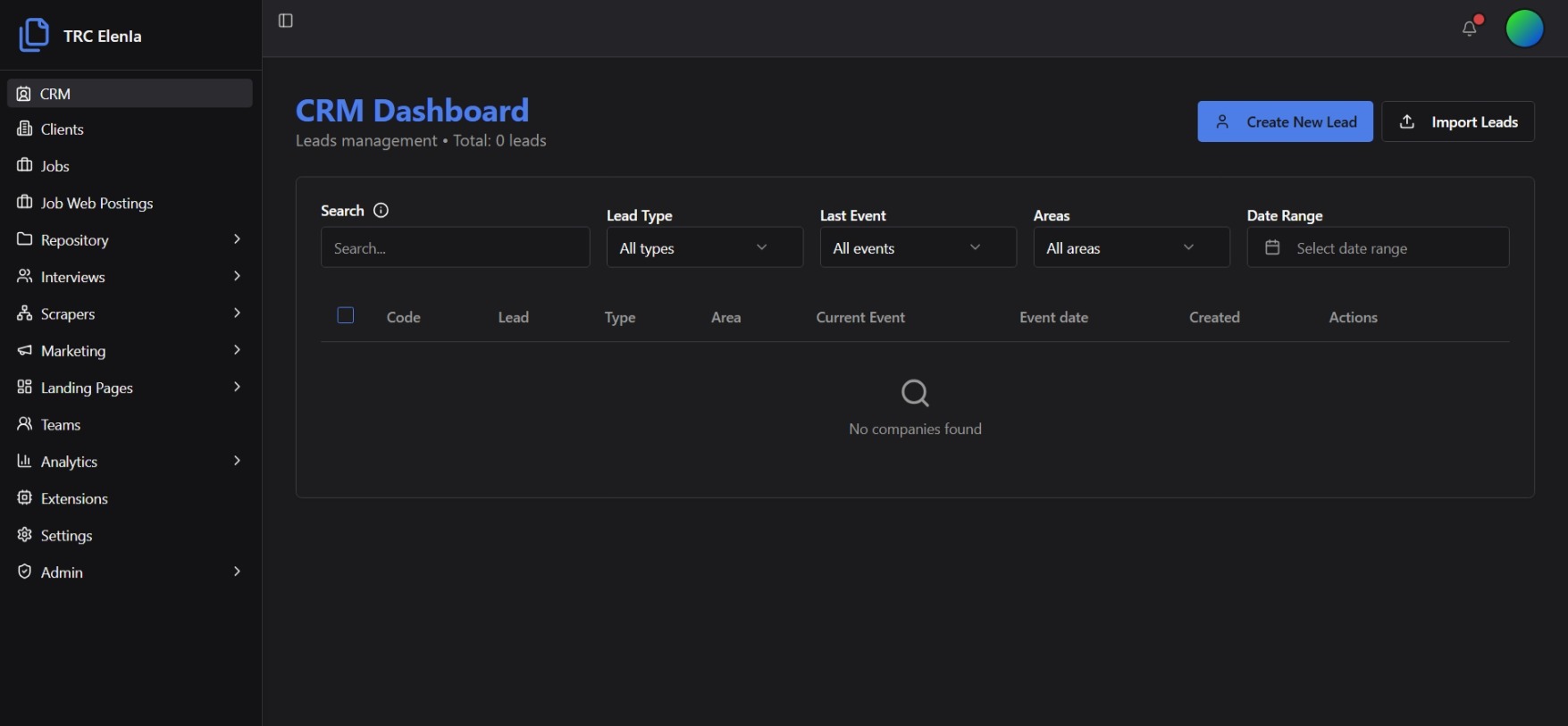
Task: Open the user avatar profile circle
Action: (x=1524, y=29)
